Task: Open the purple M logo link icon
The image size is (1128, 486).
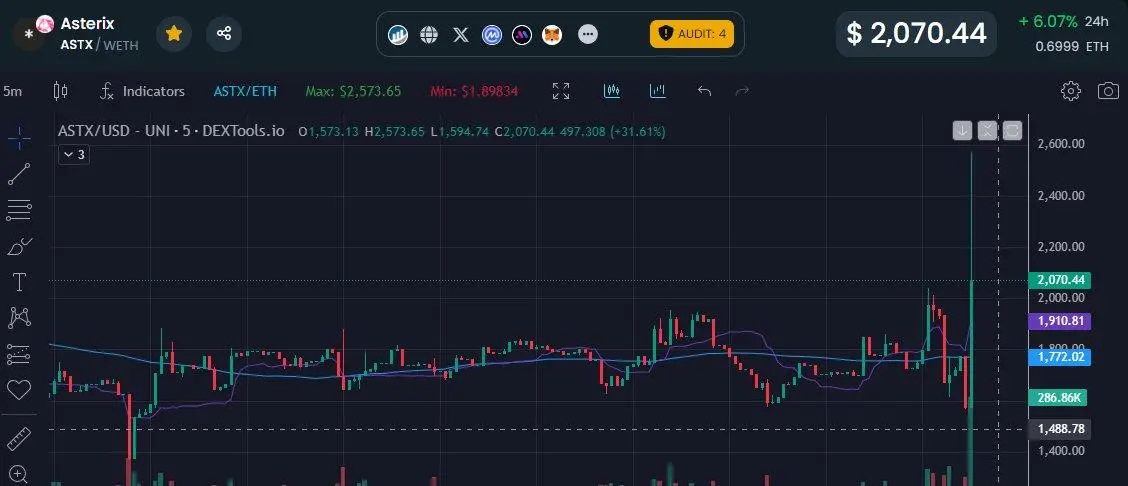Action: (x=522, y=35)
